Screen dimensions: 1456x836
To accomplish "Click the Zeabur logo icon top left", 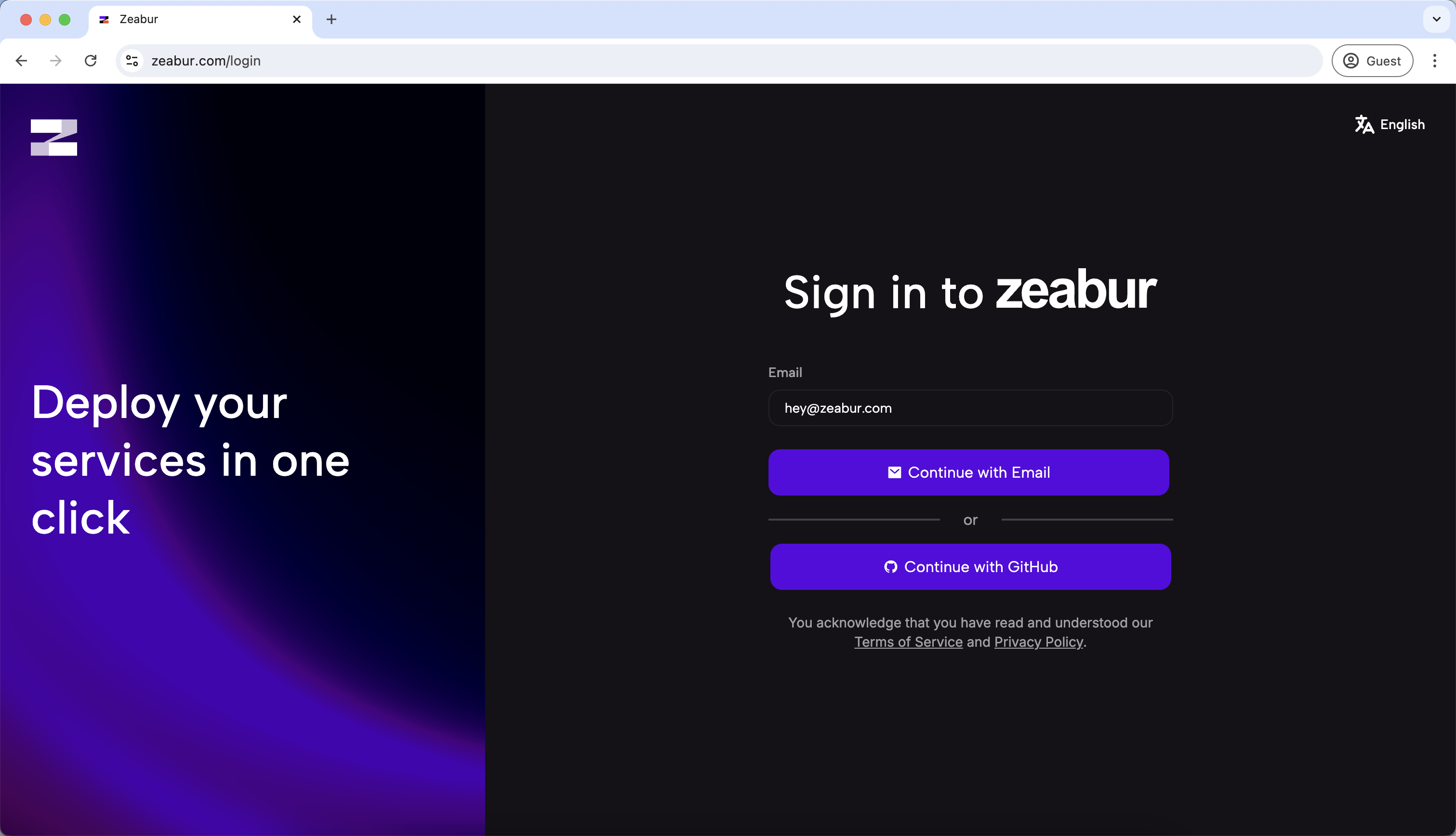I will (53, 137).
